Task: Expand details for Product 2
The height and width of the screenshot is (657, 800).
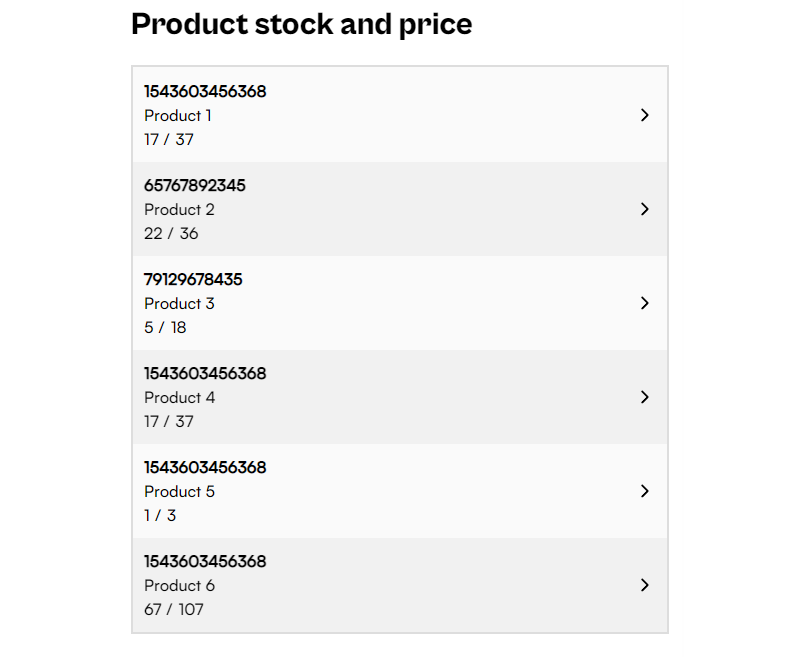Action: [x=645, y=209]
